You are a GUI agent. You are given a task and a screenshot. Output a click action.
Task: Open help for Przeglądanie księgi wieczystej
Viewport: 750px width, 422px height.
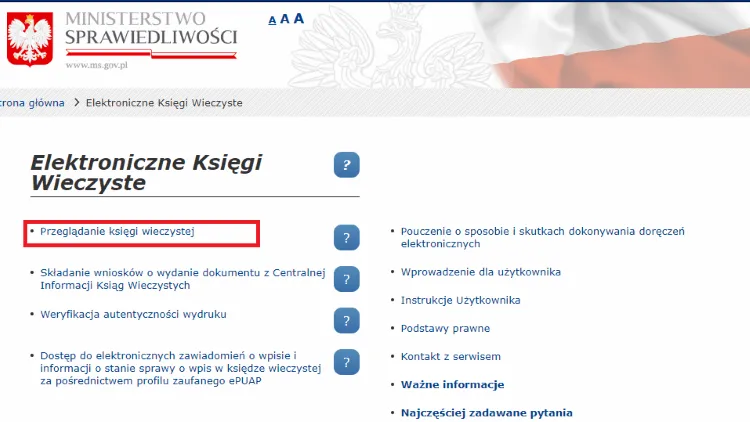346,238
